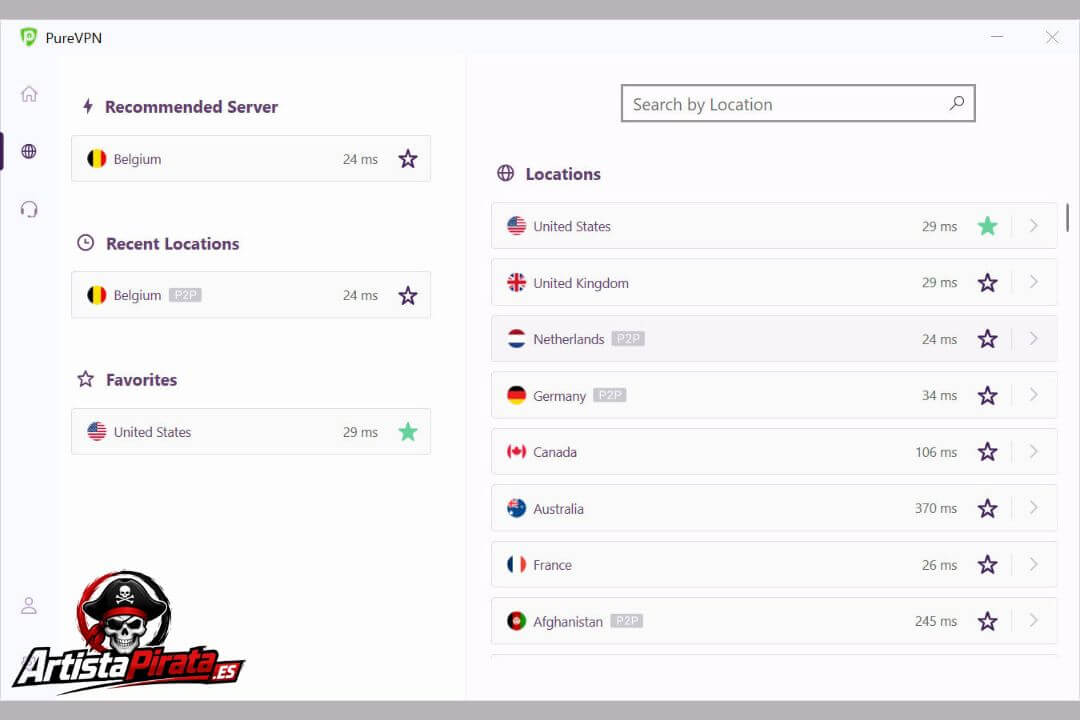
Task: Click Belgium flag in Recommended Server
Action: click(x=96, y=159)
